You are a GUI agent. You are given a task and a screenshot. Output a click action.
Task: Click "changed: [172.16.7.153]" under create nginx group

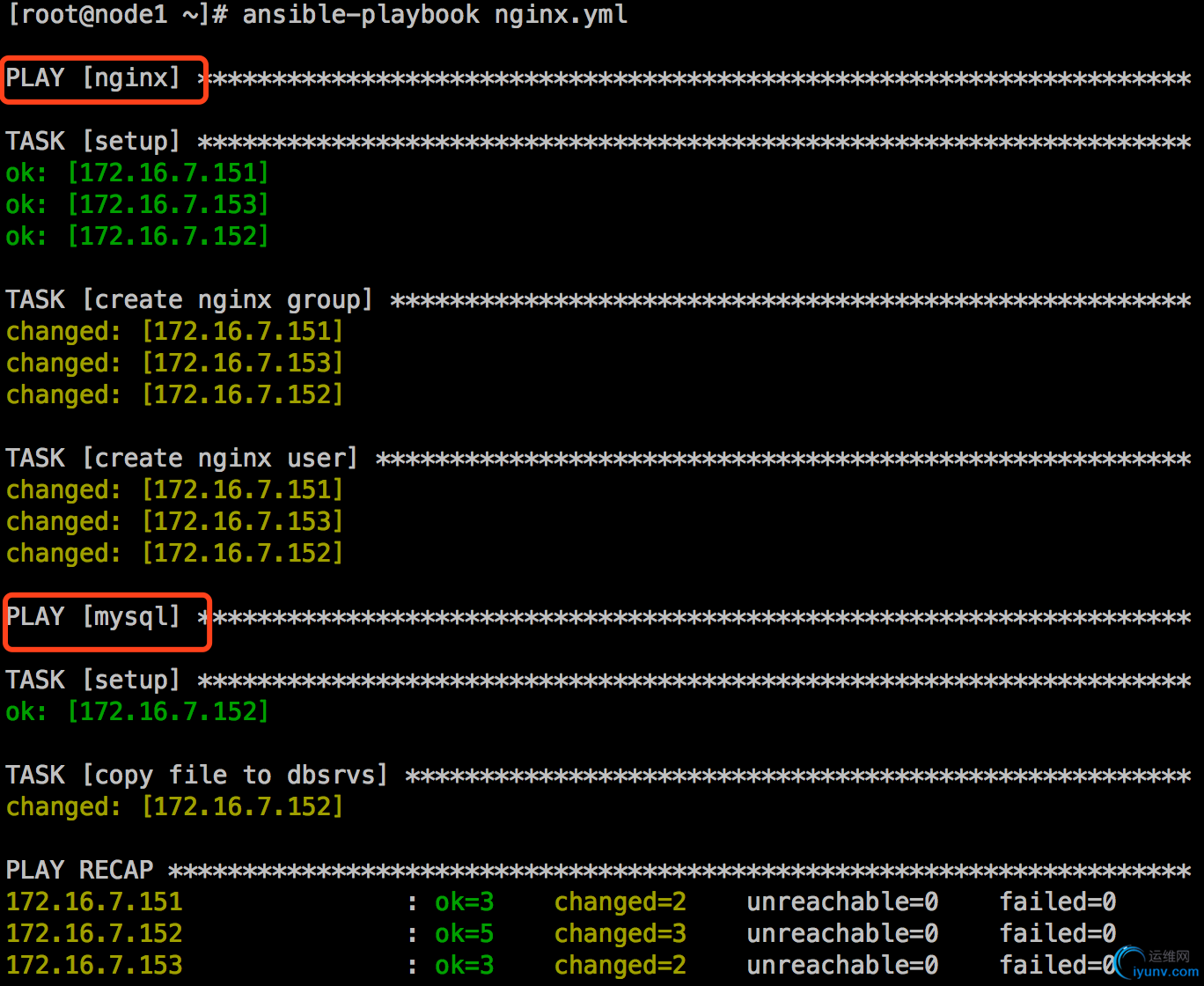click(x=174, y=364)
